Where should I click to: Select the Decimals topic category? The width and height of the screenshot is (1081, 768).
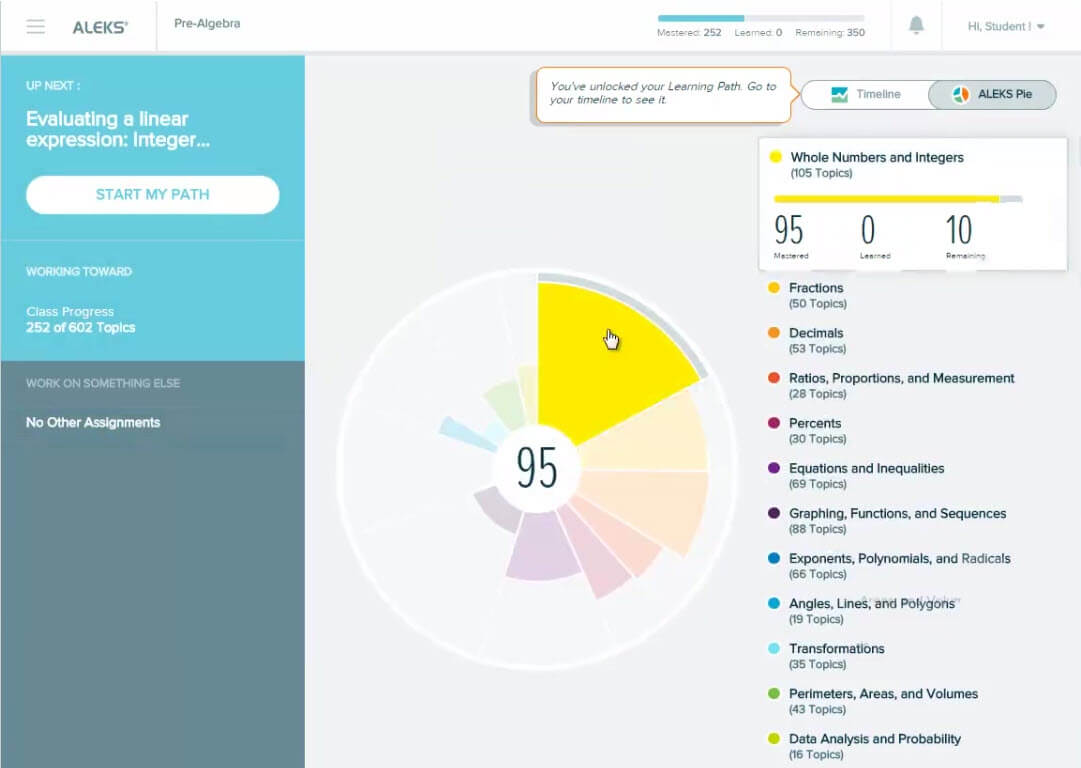pos(817,340)
